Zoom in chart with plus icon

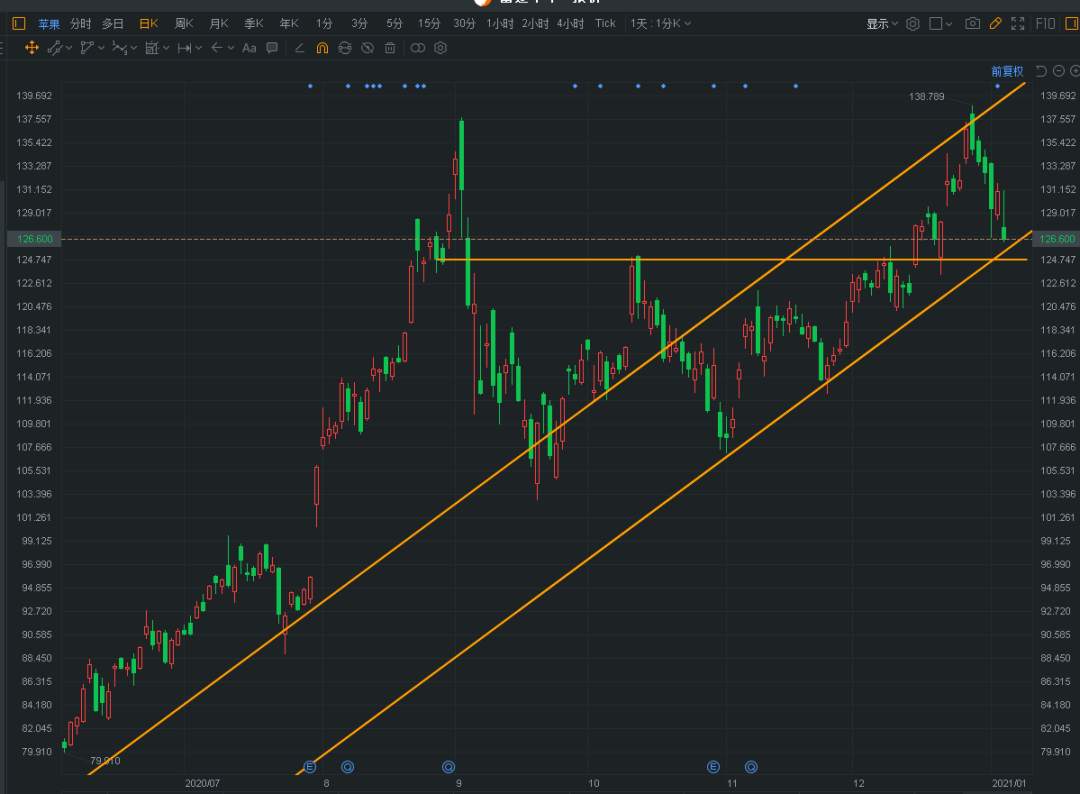click(x=1075, y=71)
